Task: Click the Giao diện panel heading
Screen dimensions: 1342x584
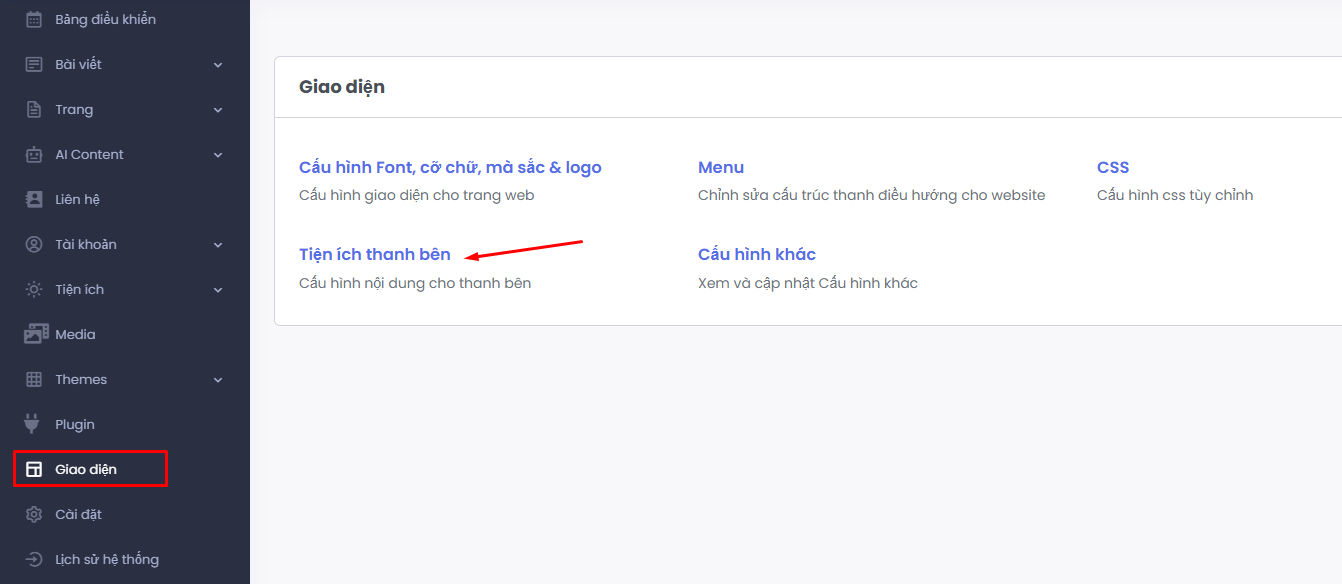Action: point(342,87)
